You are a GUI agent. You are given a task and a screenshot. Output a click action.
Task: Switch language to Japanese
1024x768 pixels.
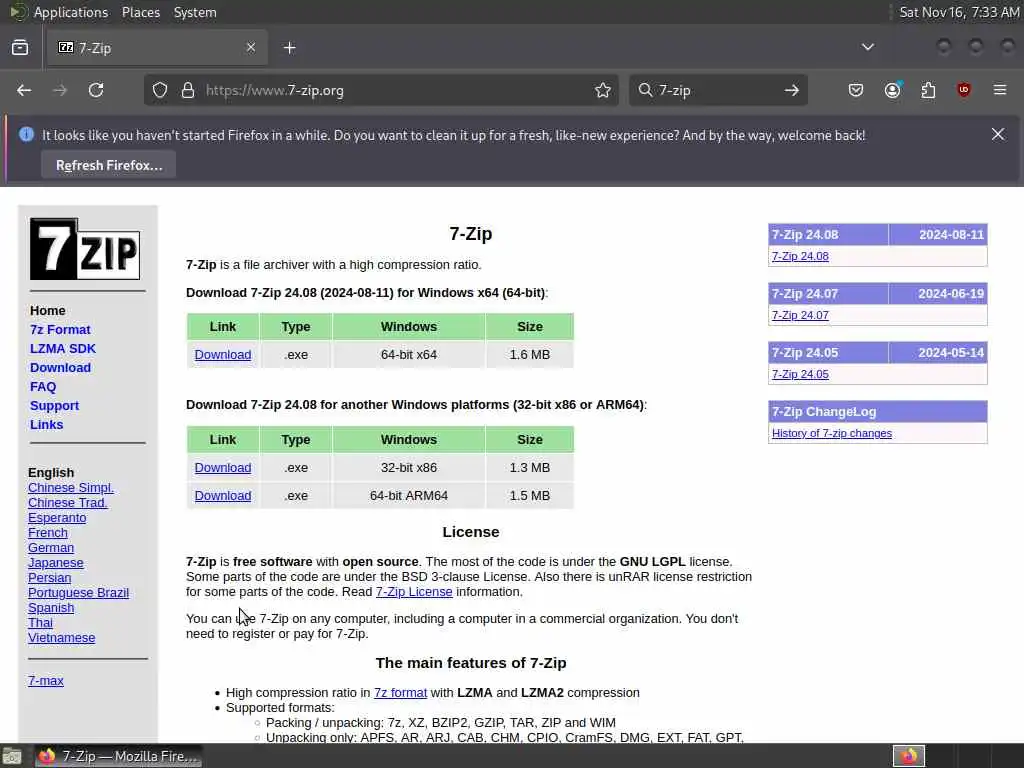pos(56,563)
